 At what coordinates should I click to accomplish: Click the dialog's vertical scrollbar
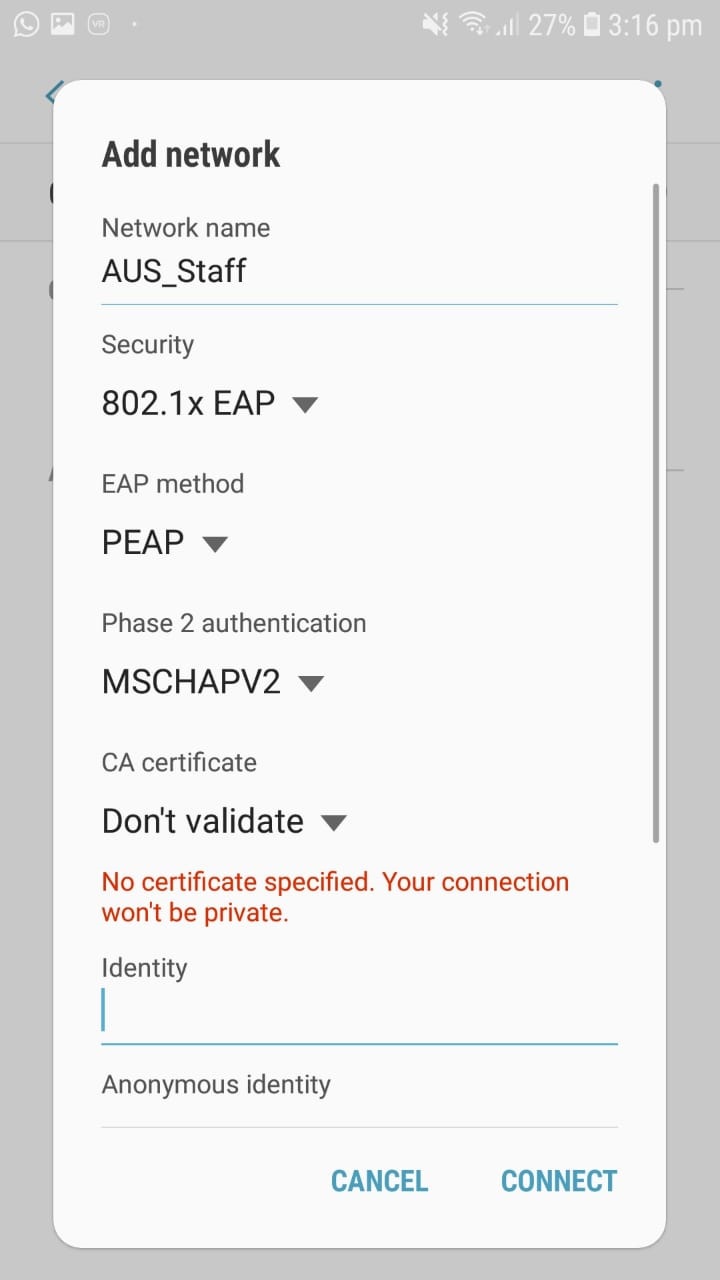(x=656, y=512)
